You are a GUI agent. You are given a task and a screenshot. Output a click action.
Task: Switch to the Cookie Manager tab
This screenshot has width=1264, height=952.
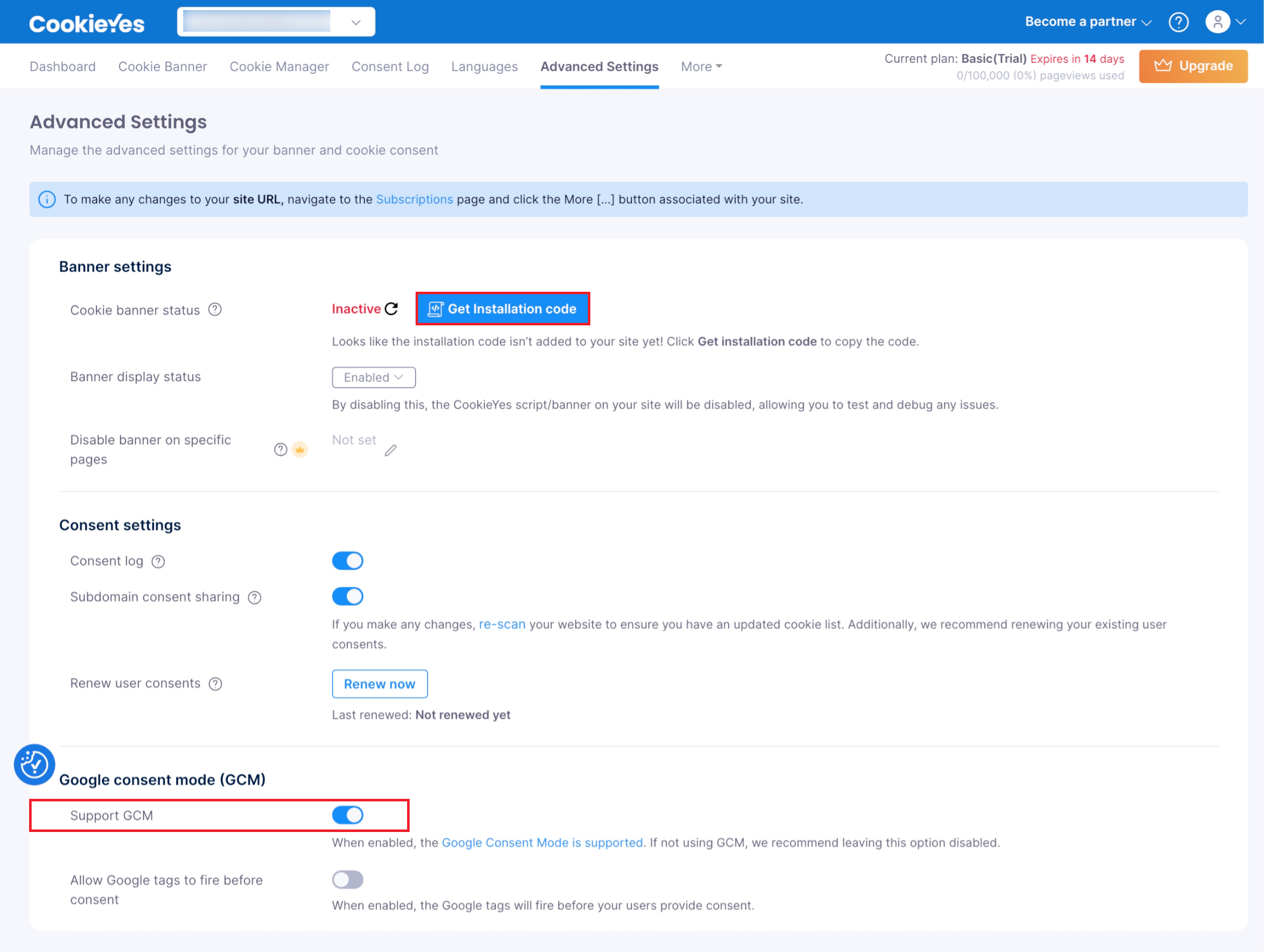[279, 66]
